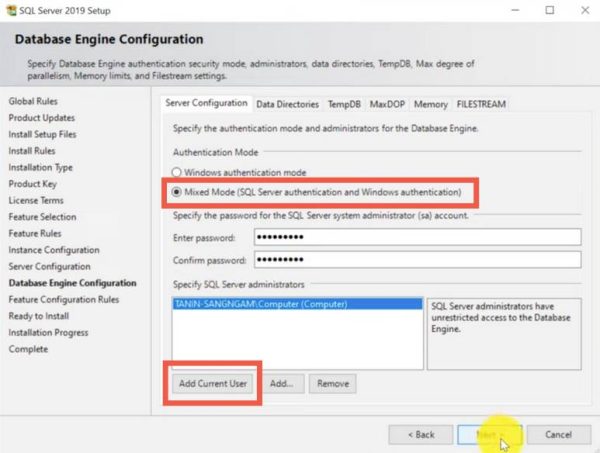Click Installation Type step in sidebar

tap(41, 167)
